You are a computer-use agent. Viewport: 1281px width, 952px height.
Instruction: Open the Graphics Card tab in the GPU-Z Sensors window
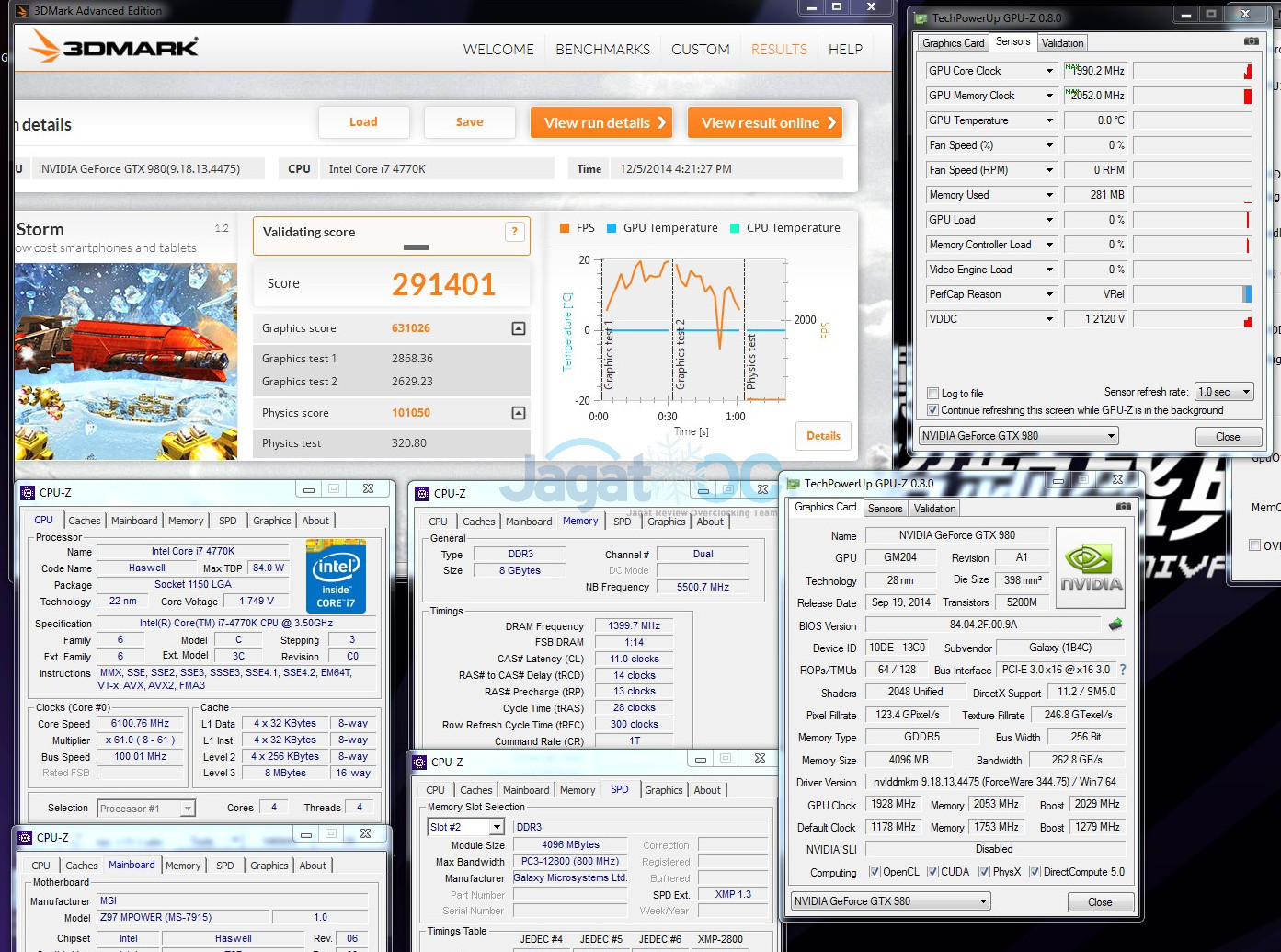[953, 43]
